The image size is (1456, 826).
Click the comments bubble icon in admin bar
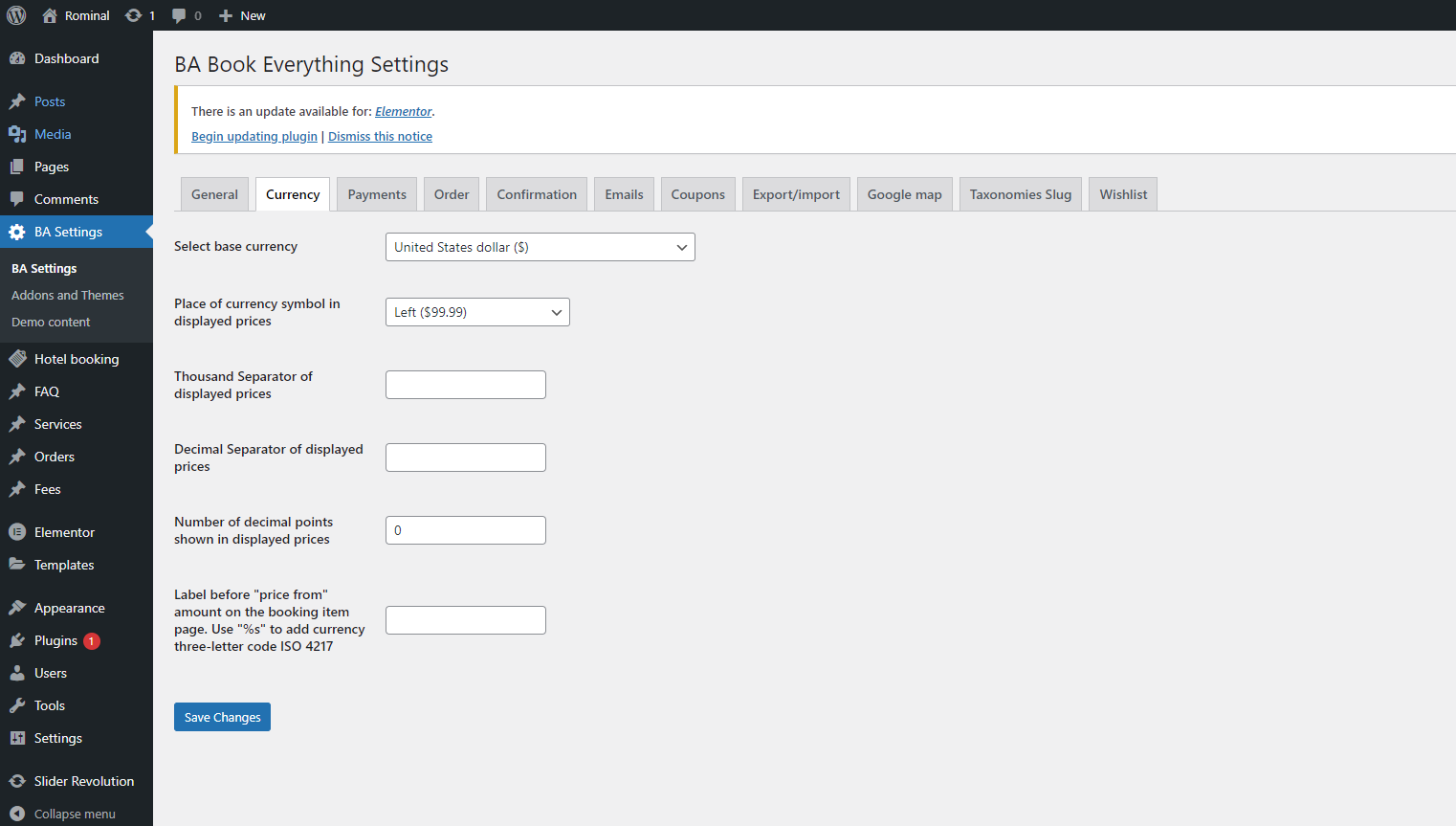pos(179,15)
